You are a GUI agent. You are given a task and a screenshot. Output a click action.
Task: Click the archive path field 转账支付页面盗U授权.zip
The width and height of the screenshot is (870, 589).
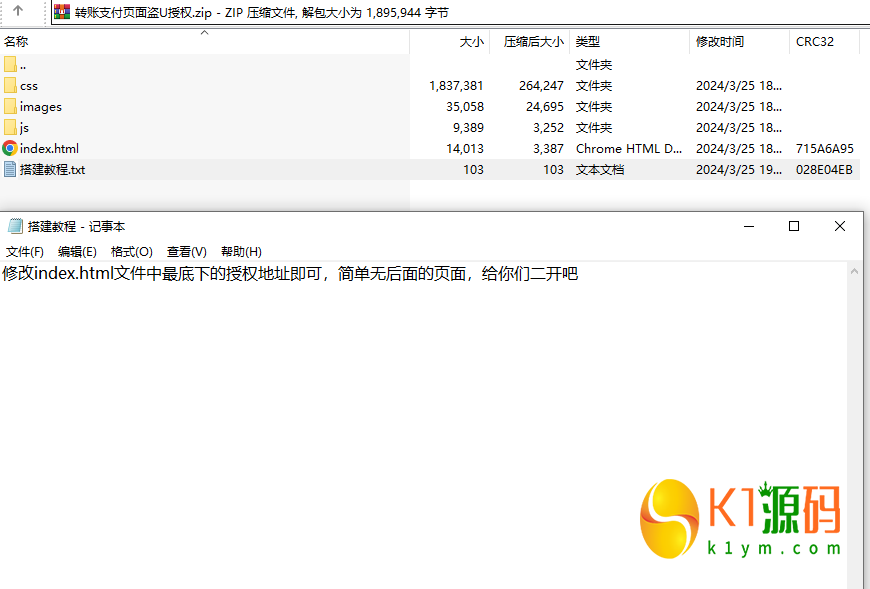461,12
